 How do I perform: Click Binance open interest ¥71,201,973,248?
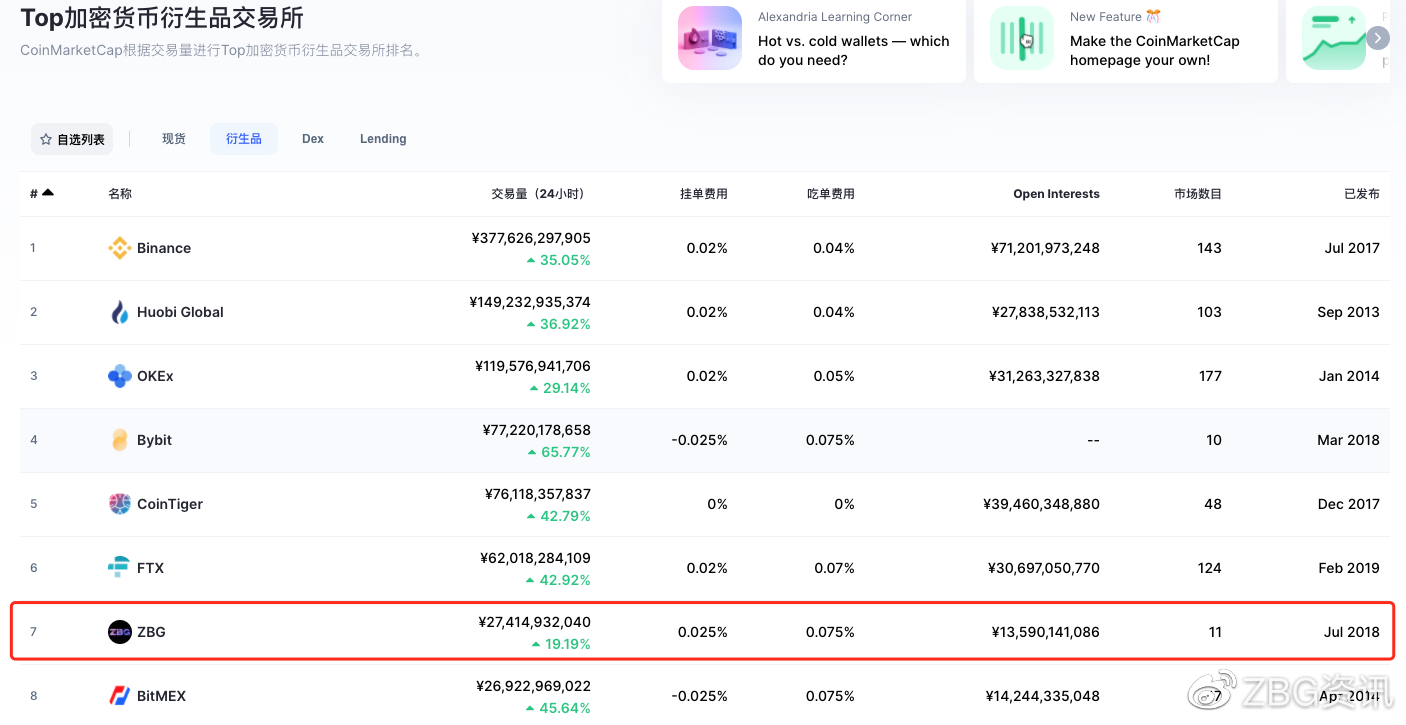(1045, 248)
